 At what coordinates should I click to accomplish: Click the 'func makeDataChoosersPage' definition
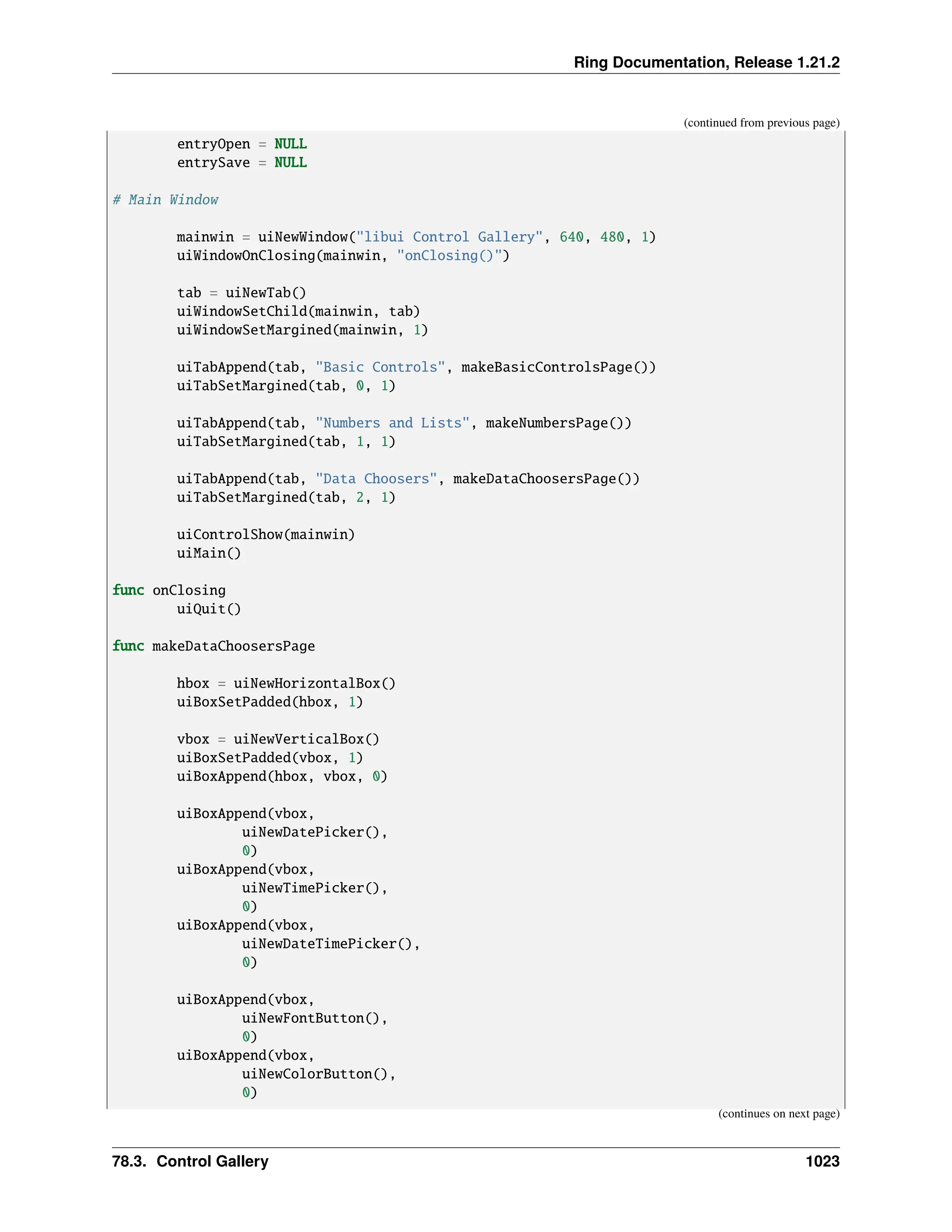point(213,646)
